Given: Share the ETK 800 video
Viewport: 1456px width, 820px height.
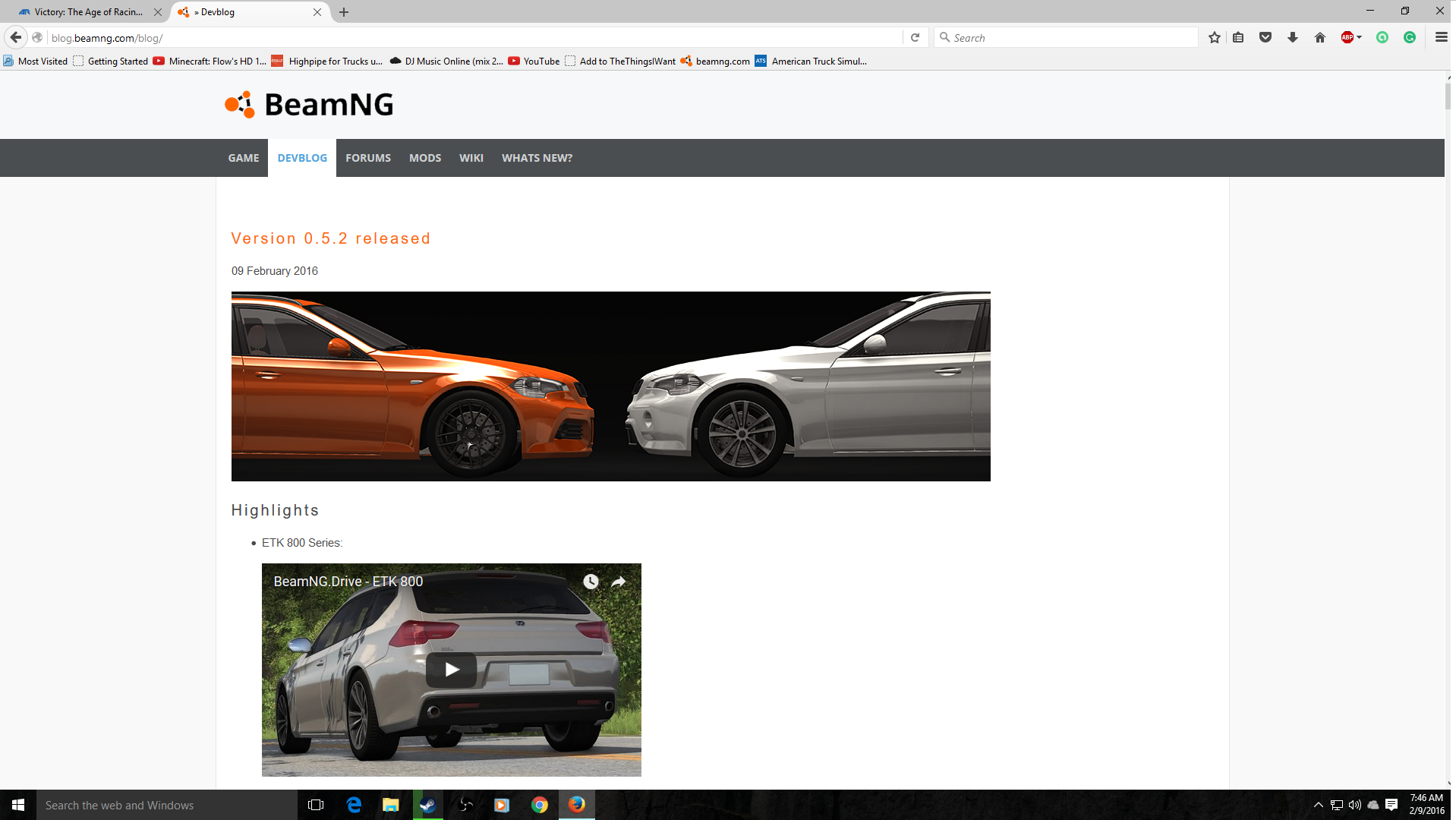Looking at the screenshot, I should (619, 582).
